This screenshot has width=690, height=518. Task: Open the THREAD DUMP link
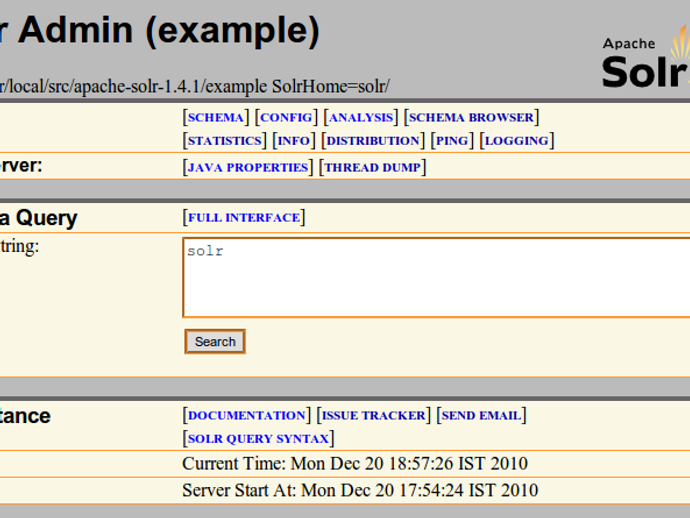(372, 168)
